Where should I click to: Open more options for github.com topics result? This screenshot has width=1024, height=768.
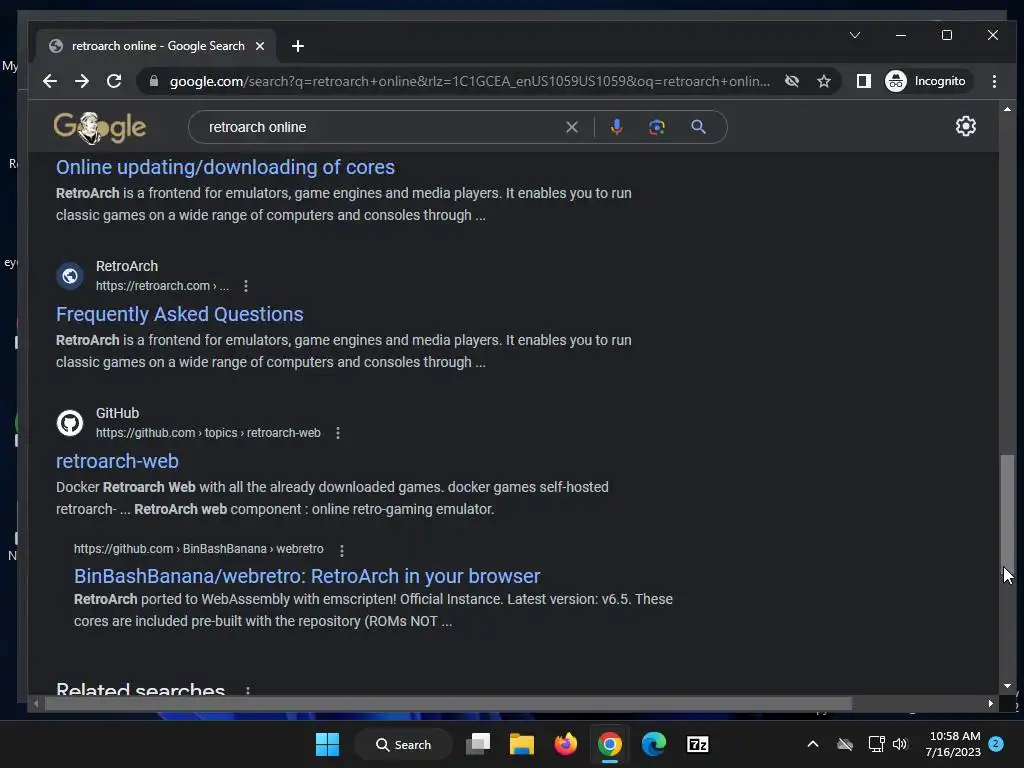(x=338, y=433)
